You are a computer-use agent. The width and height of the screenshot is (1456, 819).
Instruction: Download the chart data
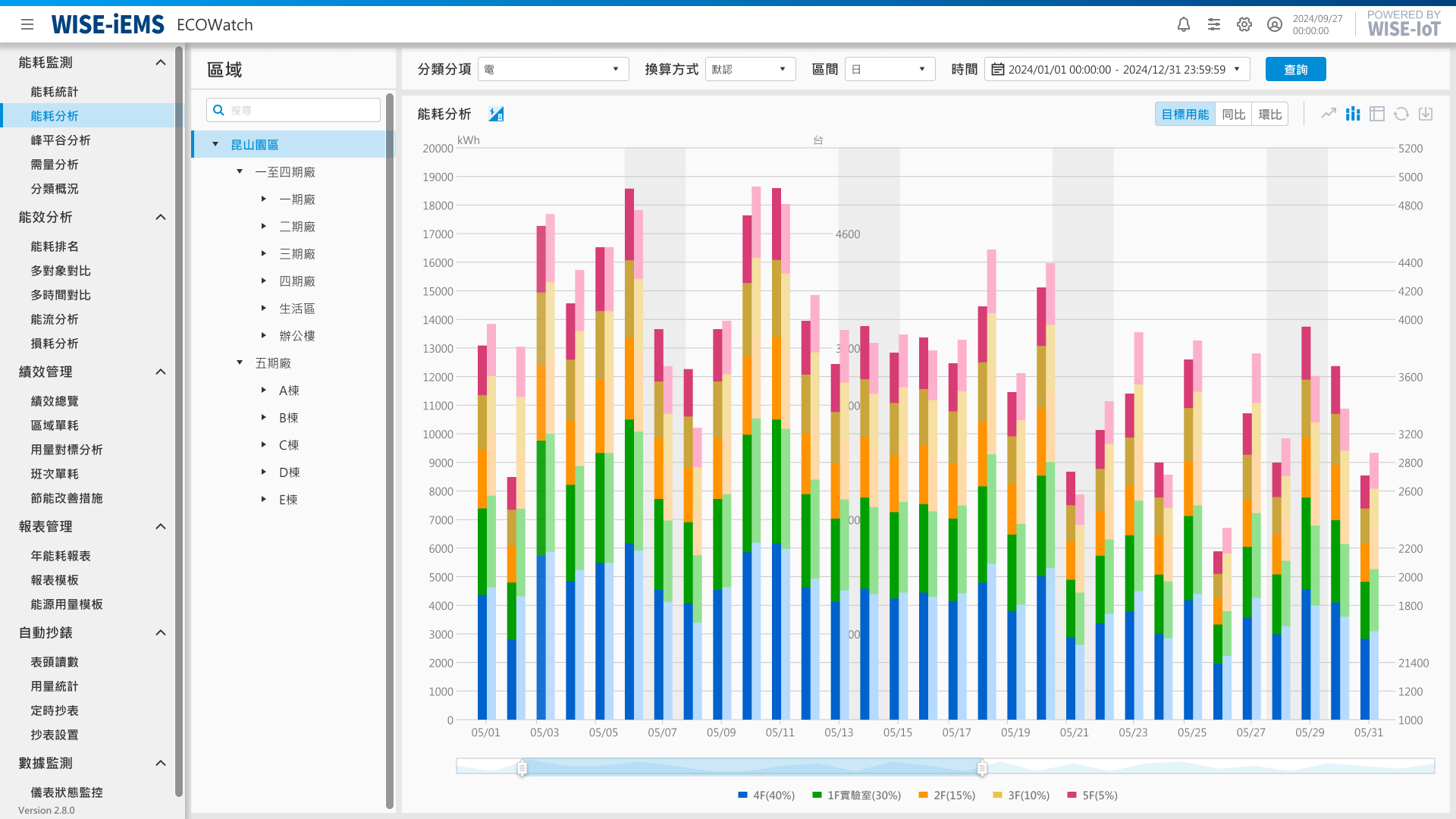point(1426,114)
